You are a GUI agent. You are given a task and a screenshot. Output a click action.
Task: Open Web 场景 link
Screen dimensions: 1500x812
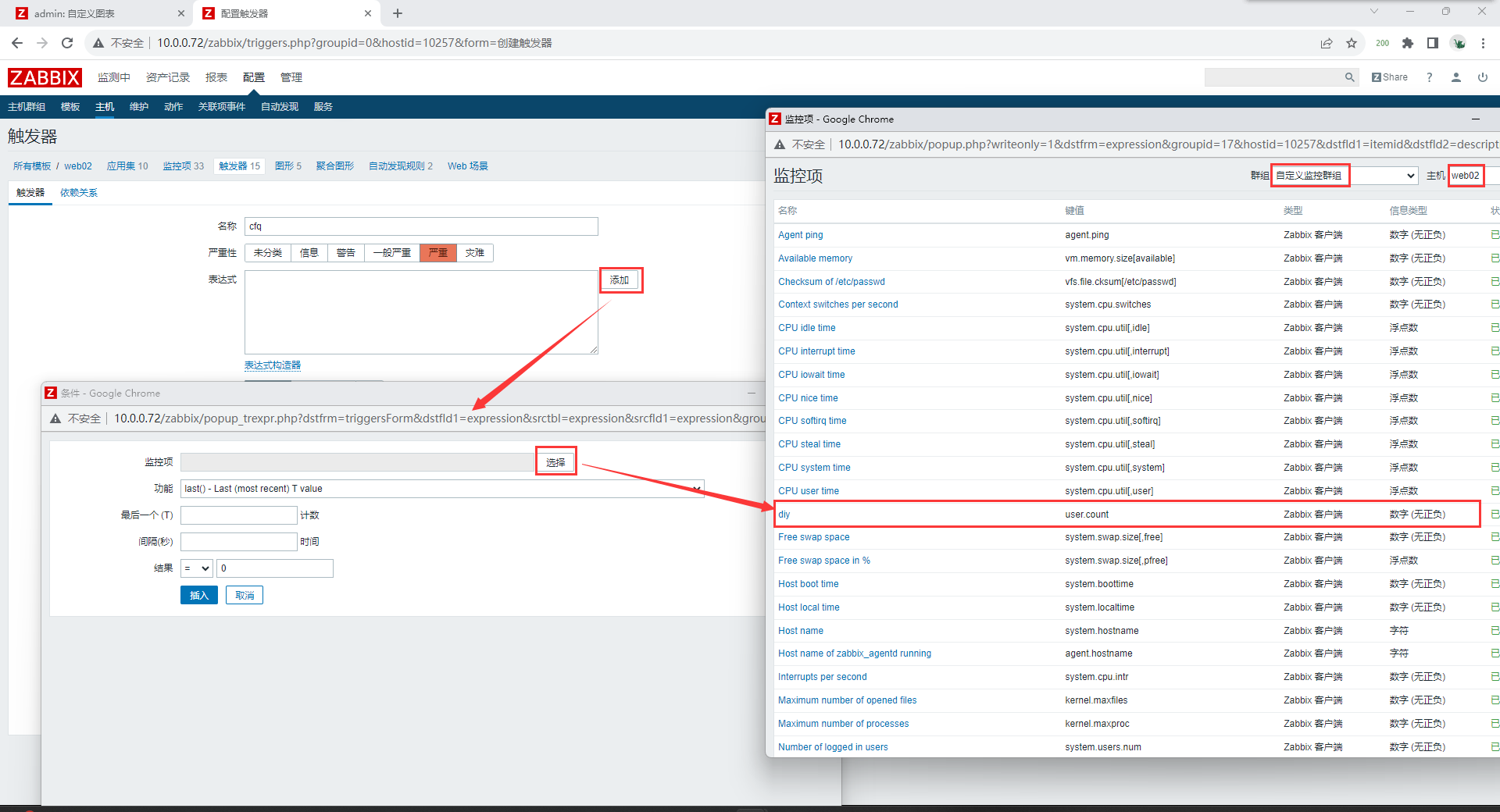coord(468,166)
